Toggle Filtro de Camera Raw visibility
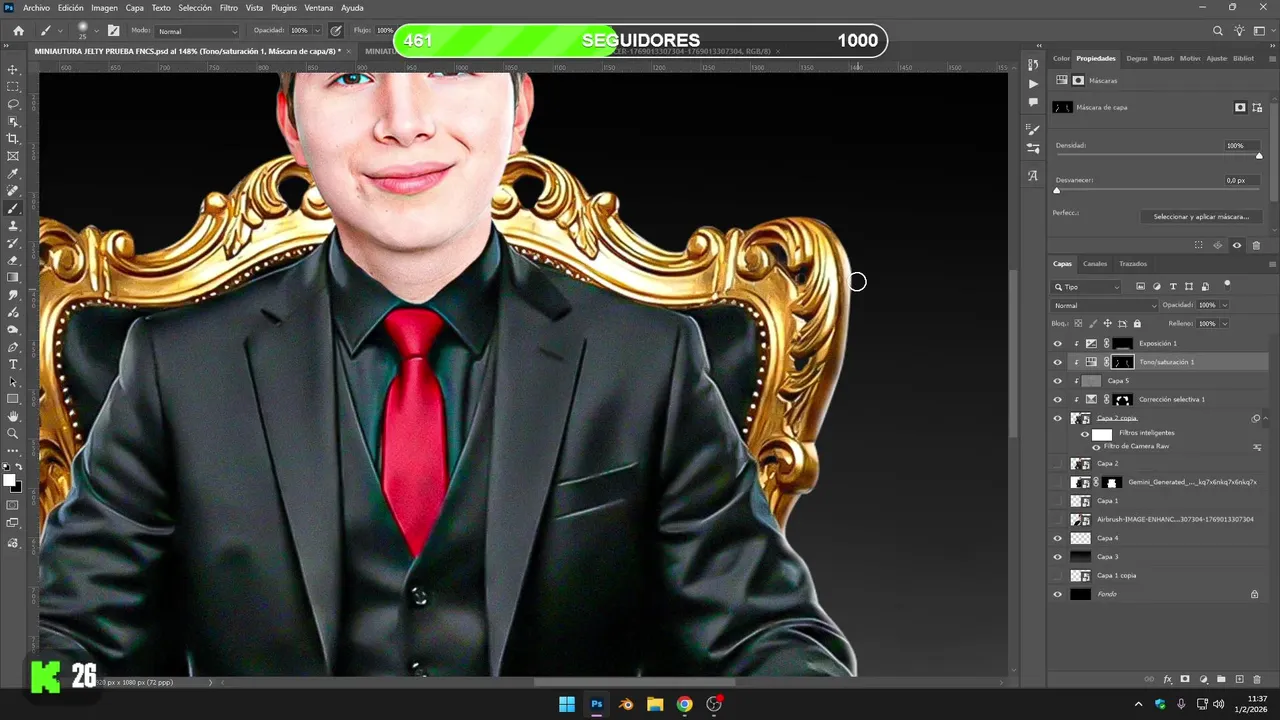The height and width of the screenshot is (720, 1280). (1096, 447)
